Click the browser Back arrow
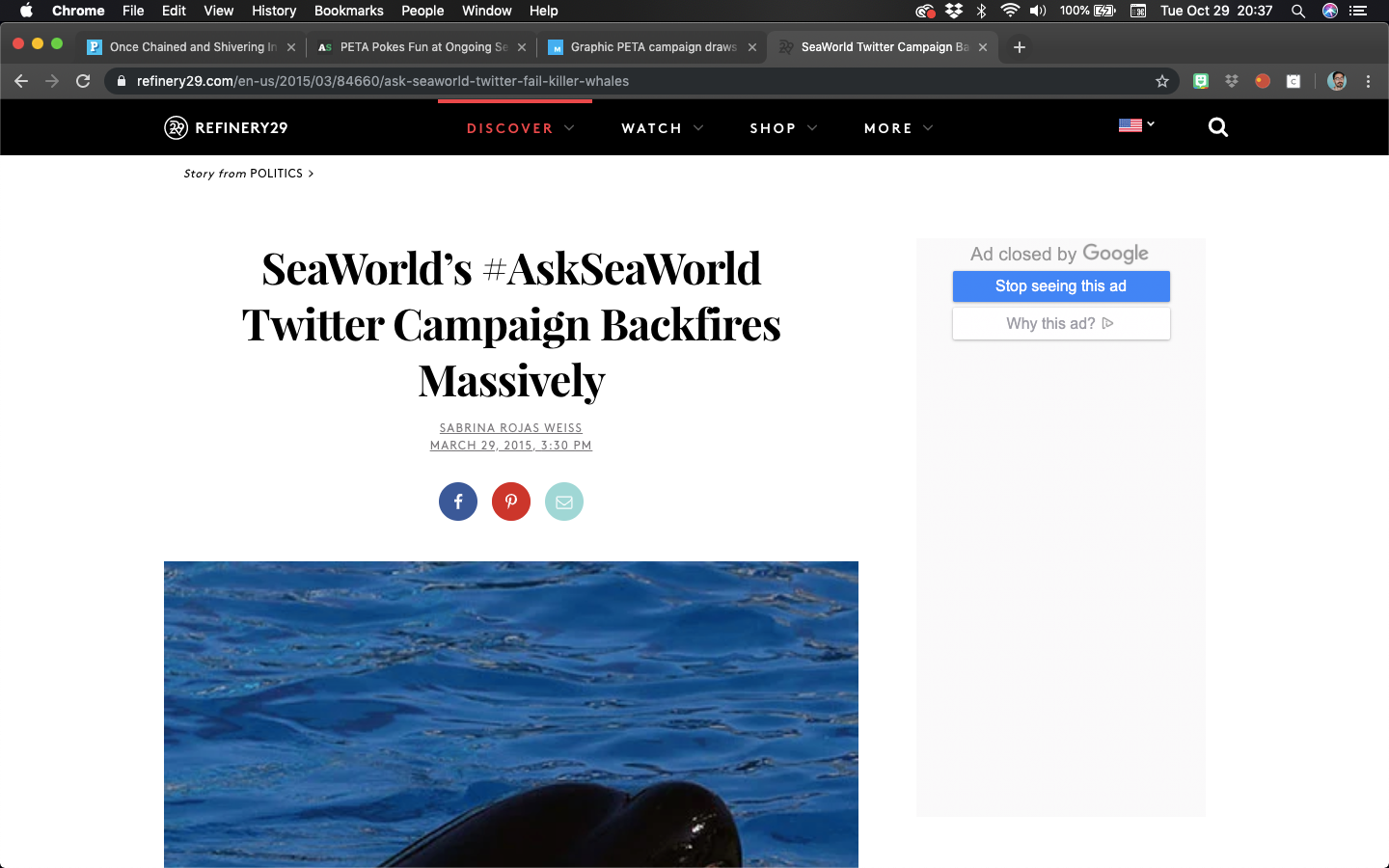The width and height of the screenshot is (1389, 868). click(21, 81)
